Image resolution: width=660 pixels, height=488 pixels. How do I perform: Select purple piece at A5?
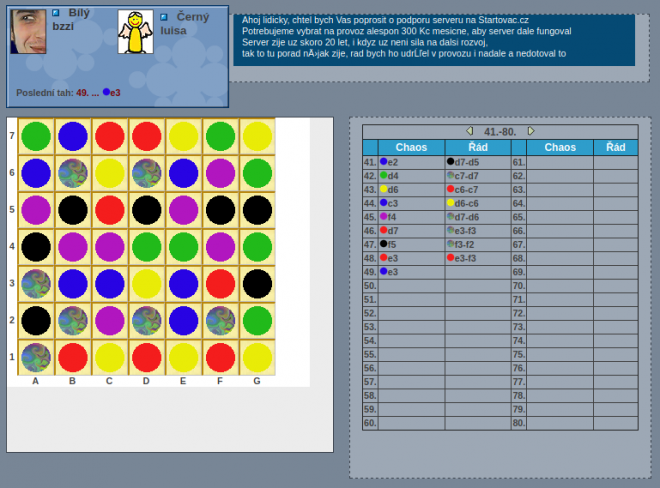pos(36,210)
